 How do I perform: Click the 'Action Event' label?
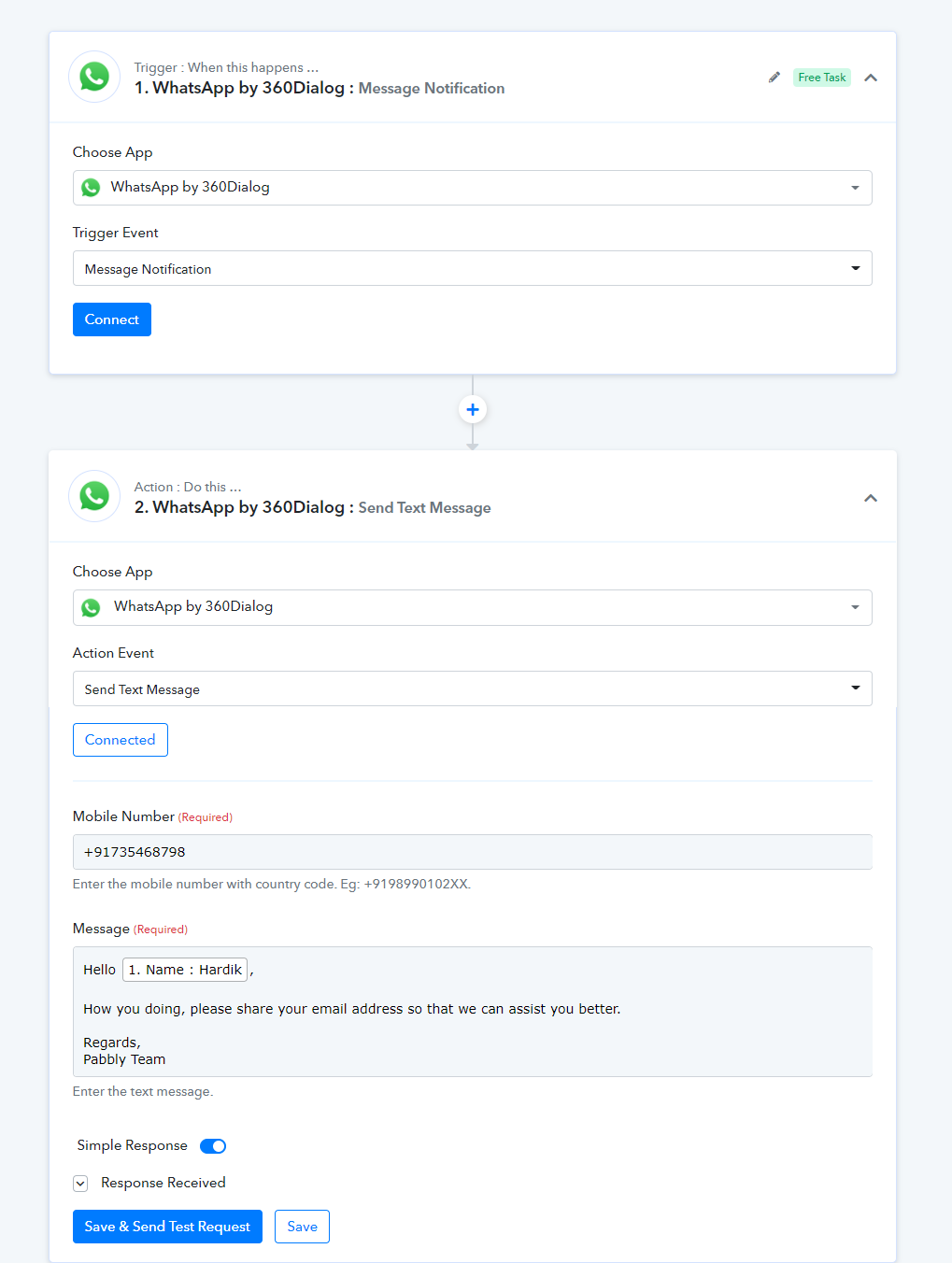coord(113,653)
